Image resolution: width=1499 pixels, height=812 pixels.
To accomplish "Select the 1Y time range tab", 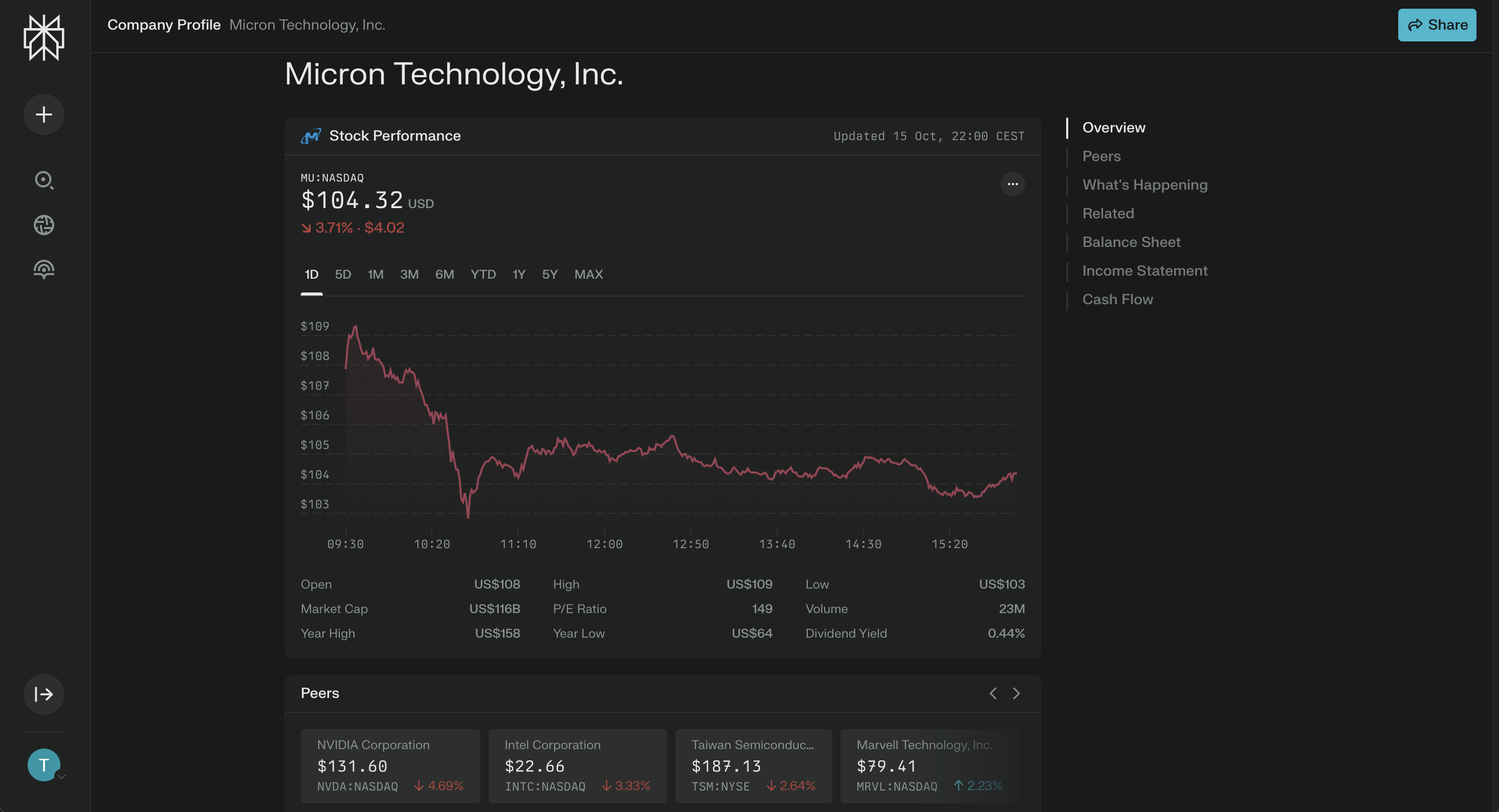I will point(518,274).
